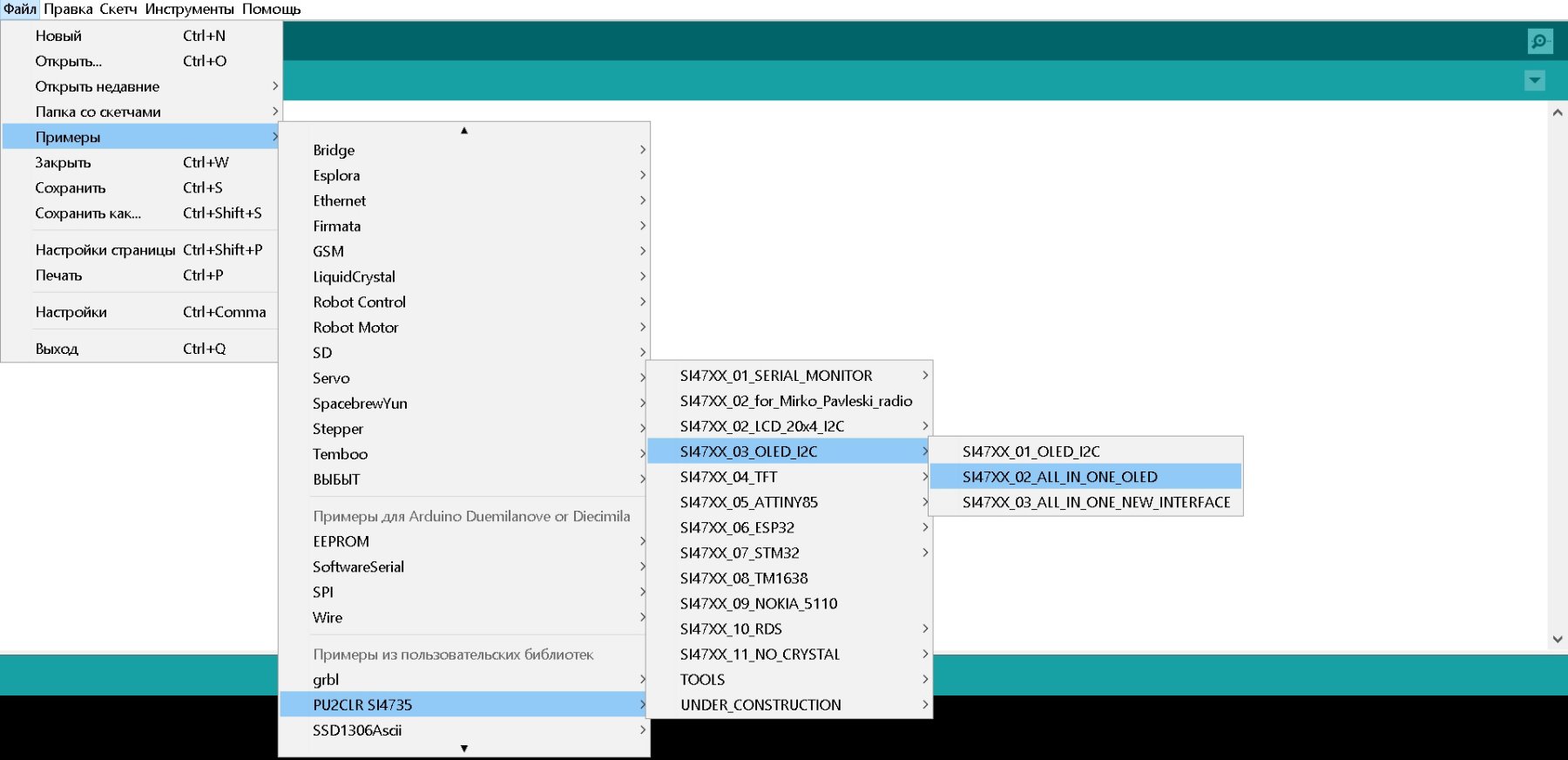
Task: Open the Serial Monitor magnifier icon
Action: [x=1539, y=41]
